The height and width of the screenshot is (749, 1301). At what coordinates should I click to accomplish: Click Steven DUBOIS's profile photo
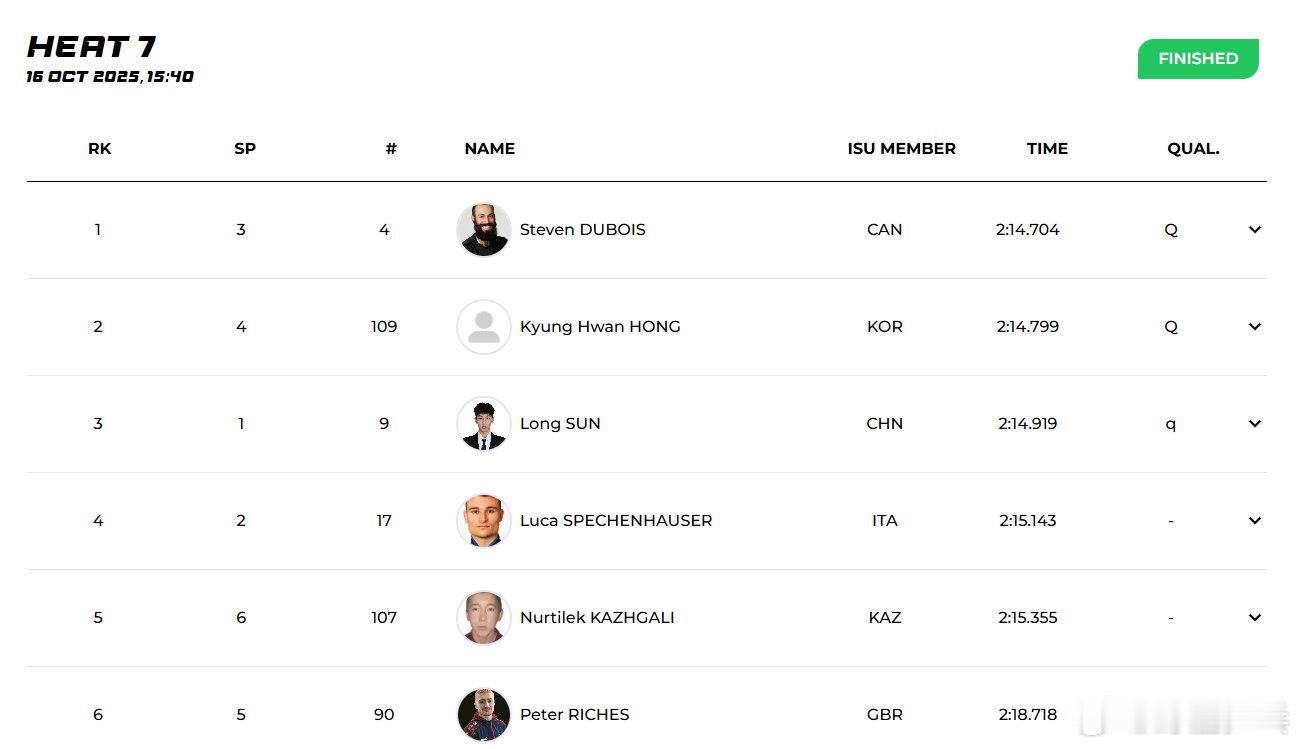484,230
